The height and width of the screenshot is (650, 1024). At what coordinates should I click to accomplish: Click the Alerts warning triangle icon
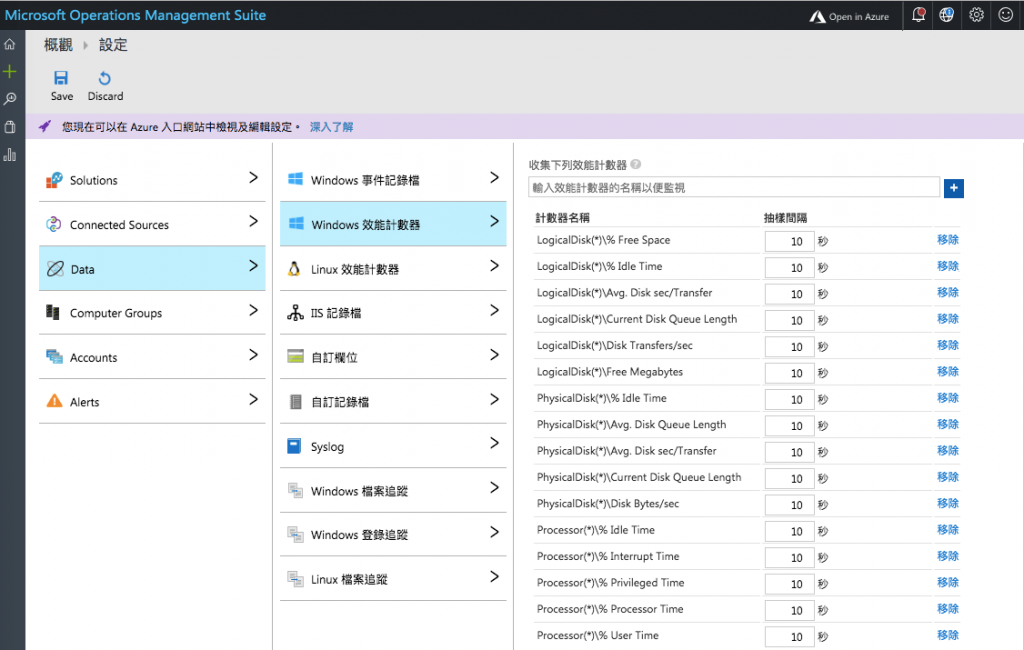pyautogui.click(x=54, y=401)
